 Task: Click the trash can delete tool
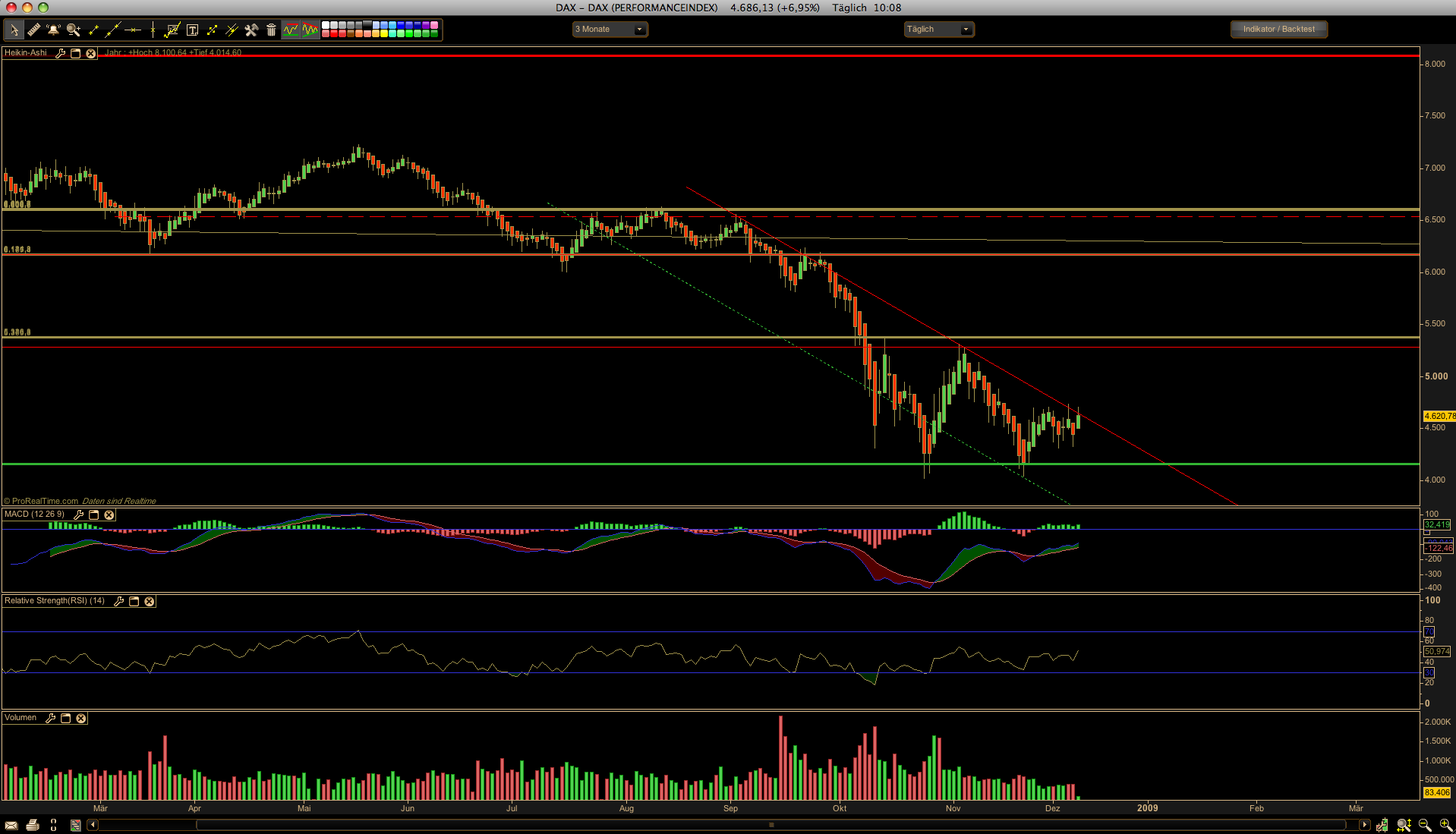tap(271, 30)
